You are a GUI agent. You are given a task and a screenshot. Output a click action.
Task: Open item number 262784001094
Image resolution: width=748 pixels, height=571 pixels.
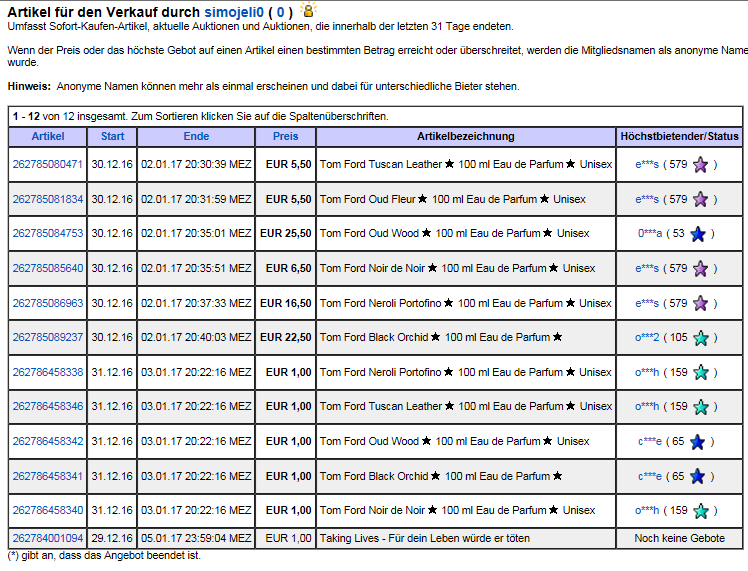click(48, 539)
